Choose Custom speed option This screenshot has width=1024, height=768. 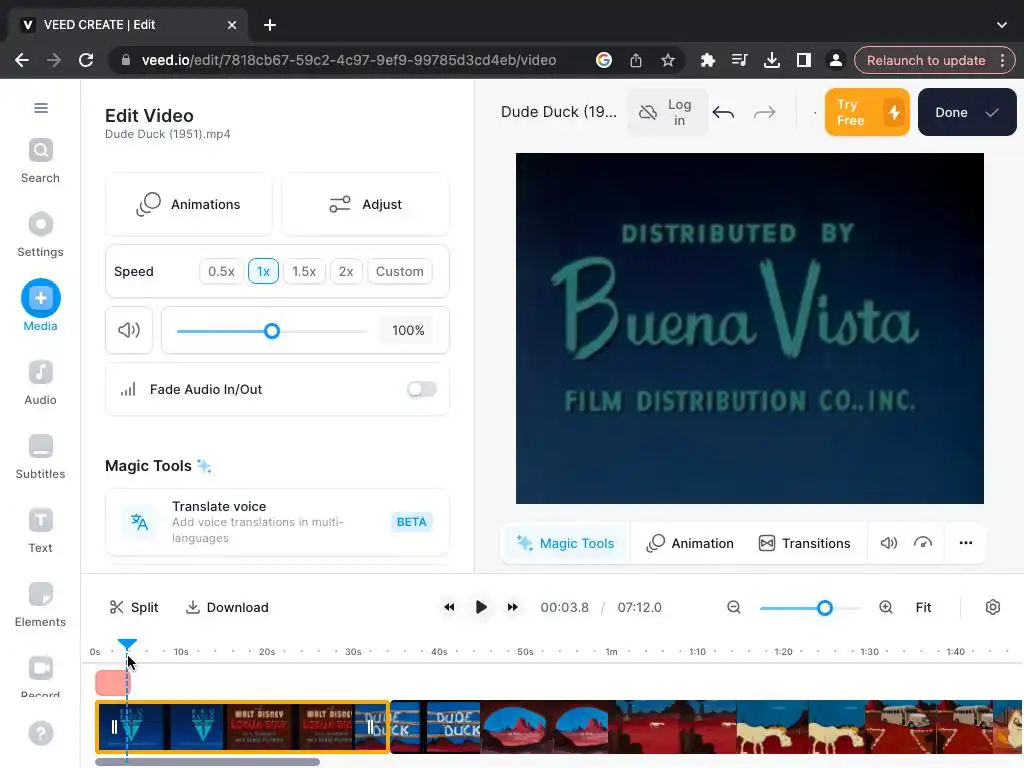click(400, 271)
